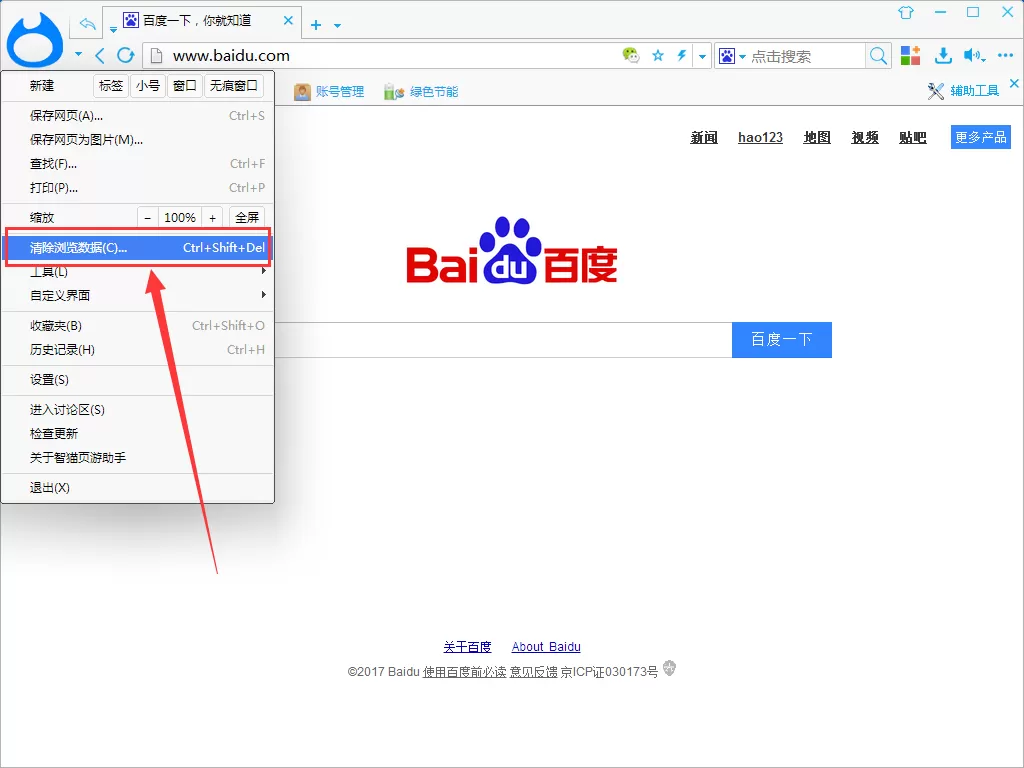Expand dropdown arrow next to new tab button
The image size is (1024, 768).
coord(338,25)
